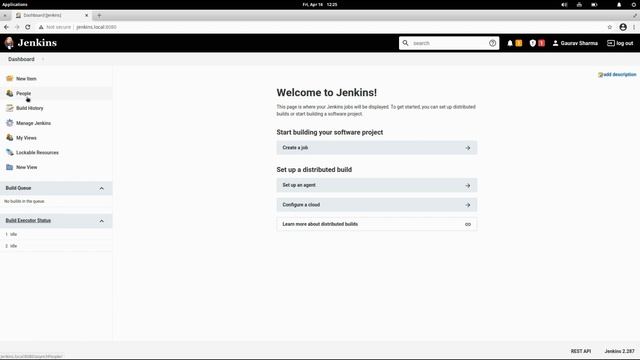640x360 pixels.
Task: Open Lockable Resources
Action: pos(38,152)
